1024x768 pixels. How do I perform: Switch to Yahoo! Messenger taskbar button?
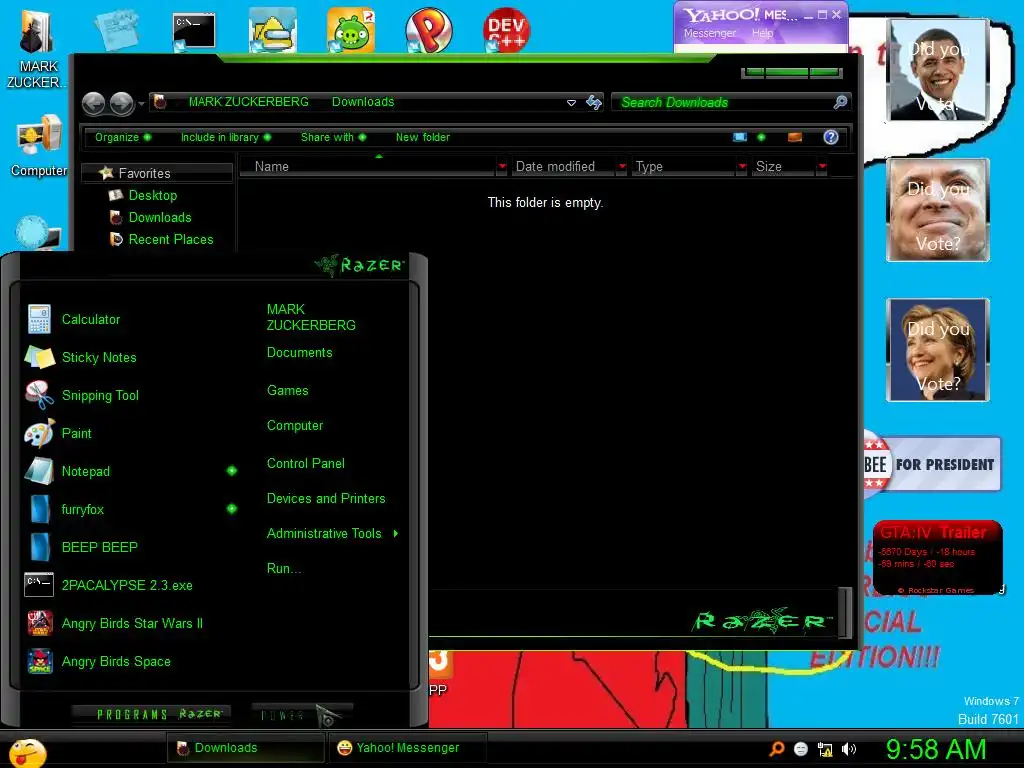tap(408, 748)
